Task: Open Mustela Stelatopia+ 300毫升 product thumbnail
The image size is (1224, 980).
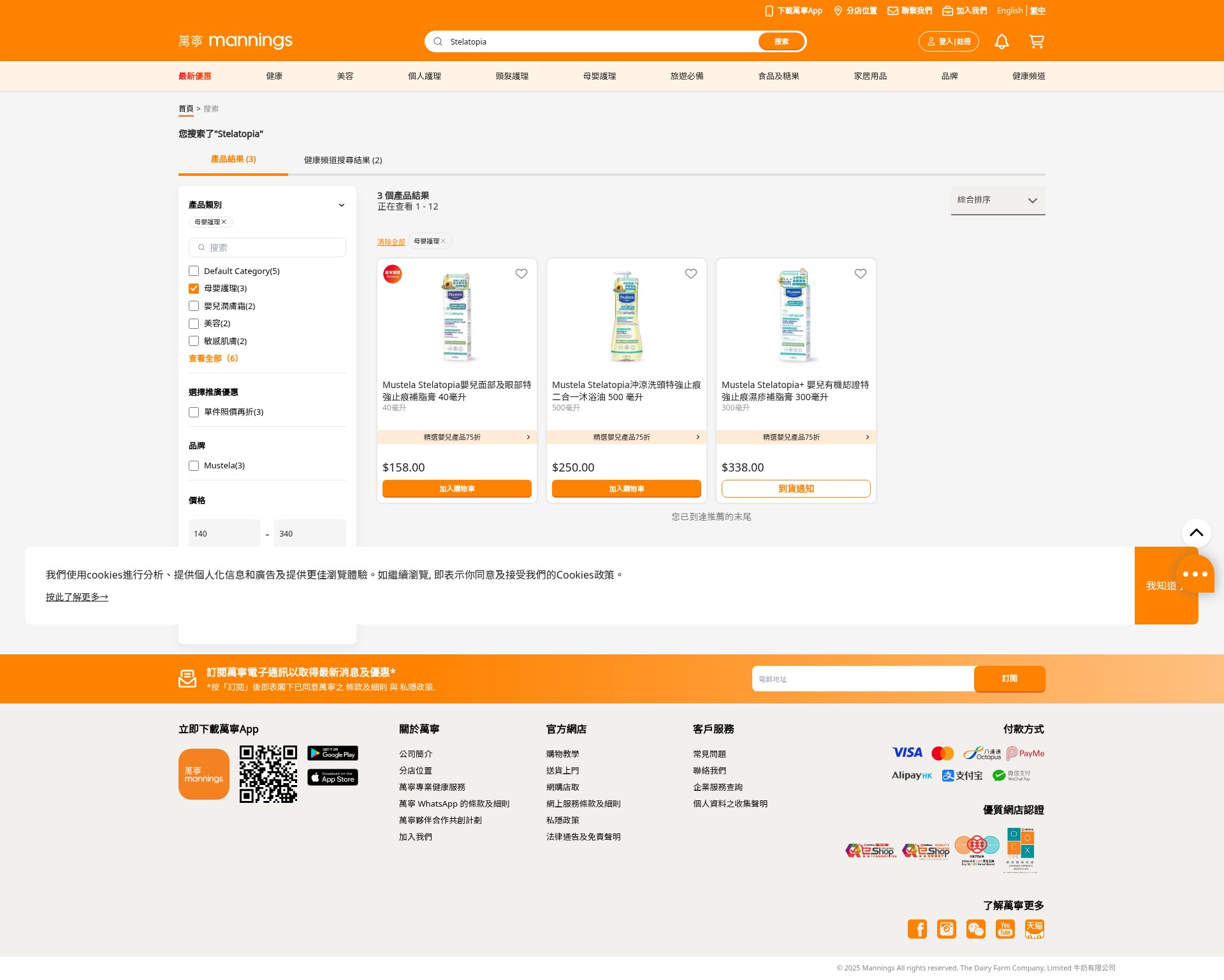Action: pyautogui.click(x=796, y=315)
